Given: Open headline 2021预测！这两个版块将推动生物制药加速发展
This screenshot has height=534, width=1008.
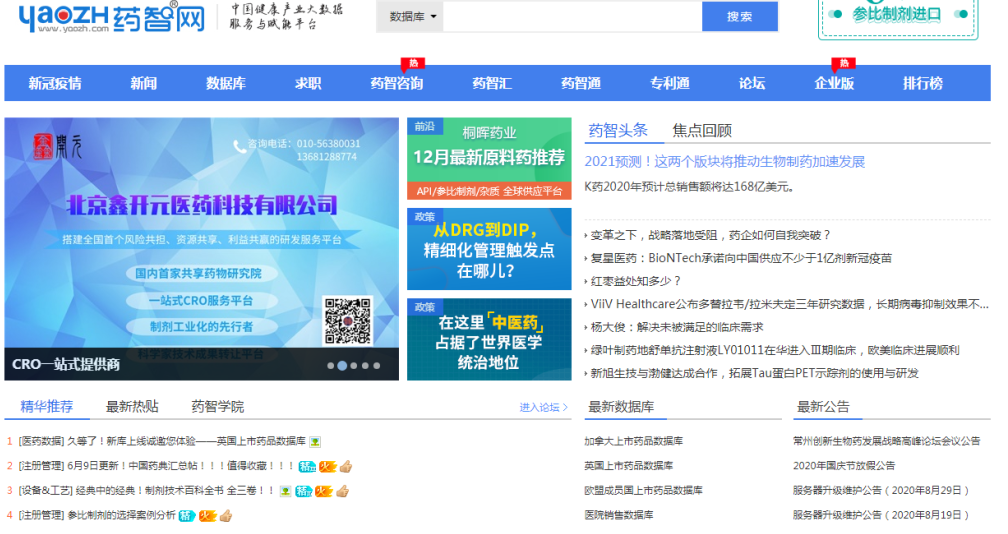Looking at the screenshot, I should (724, 161).
